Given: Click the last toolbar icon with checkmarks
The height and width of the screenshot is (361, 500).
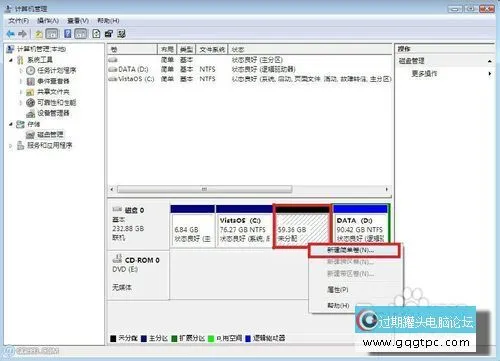Looking at the screenshot, I should [x=121, y=34].
